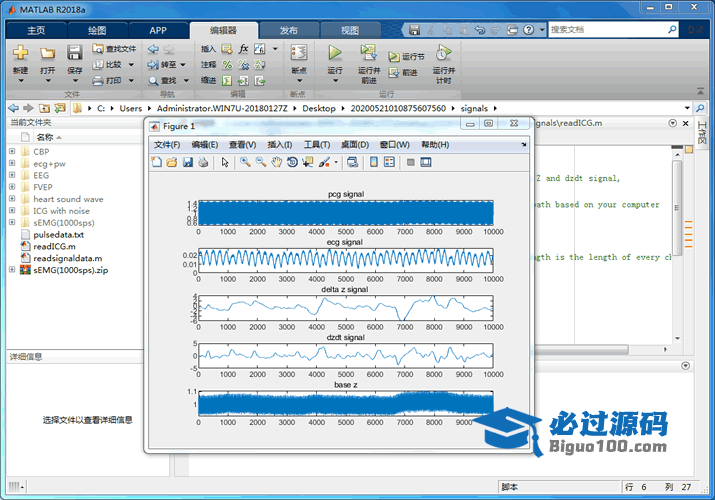This screenshot has width=715, height=500.
Task: Select the Zoom In tool
Action: click(245, 162)
